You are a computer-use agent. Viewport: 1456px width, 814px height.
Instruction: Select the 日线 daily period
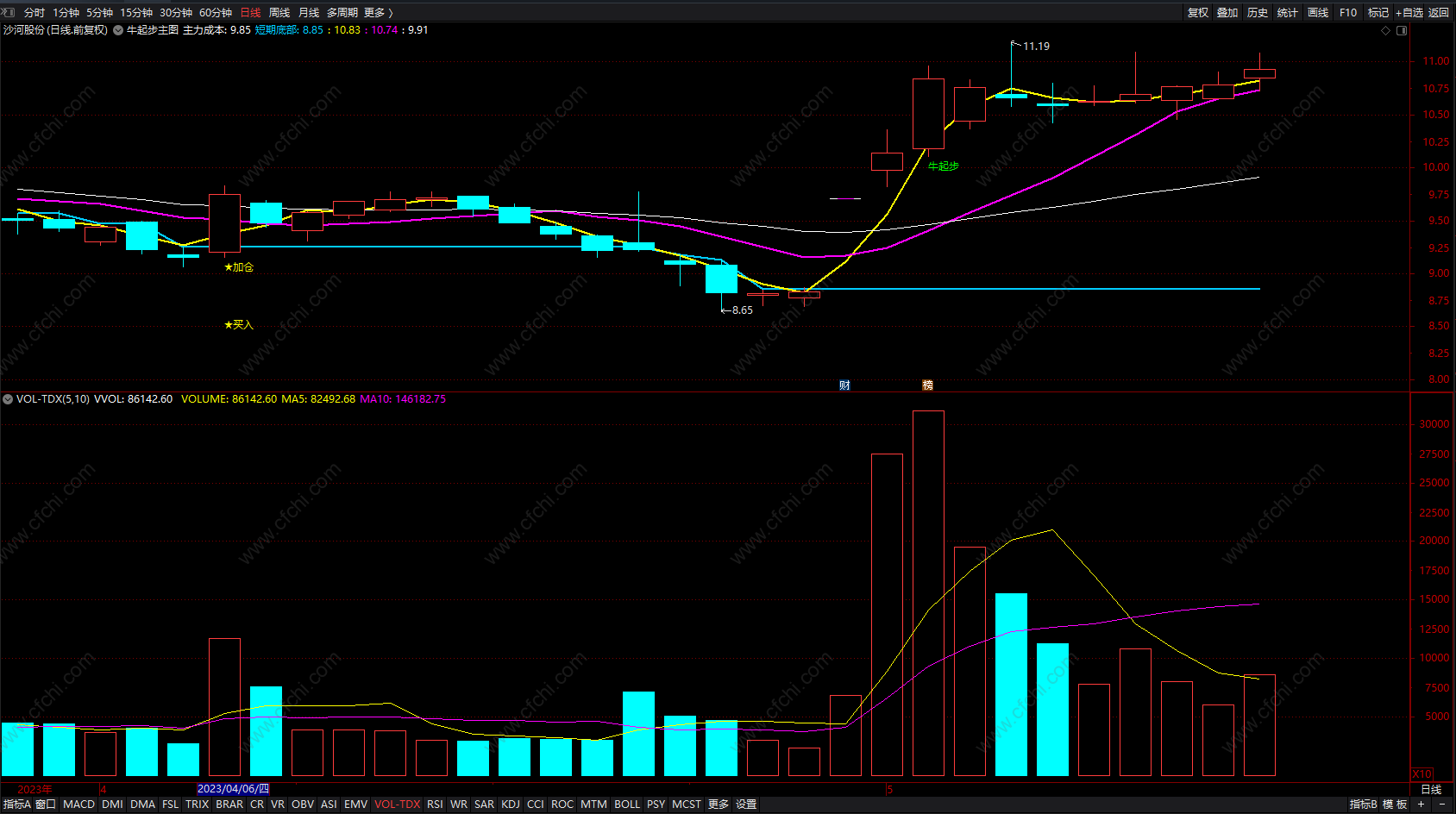250,13
